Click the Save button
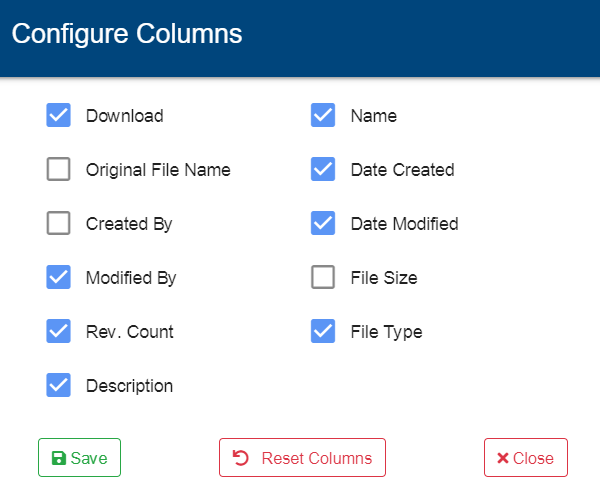Viewport: 600px width, 487px height. [80, 458]
